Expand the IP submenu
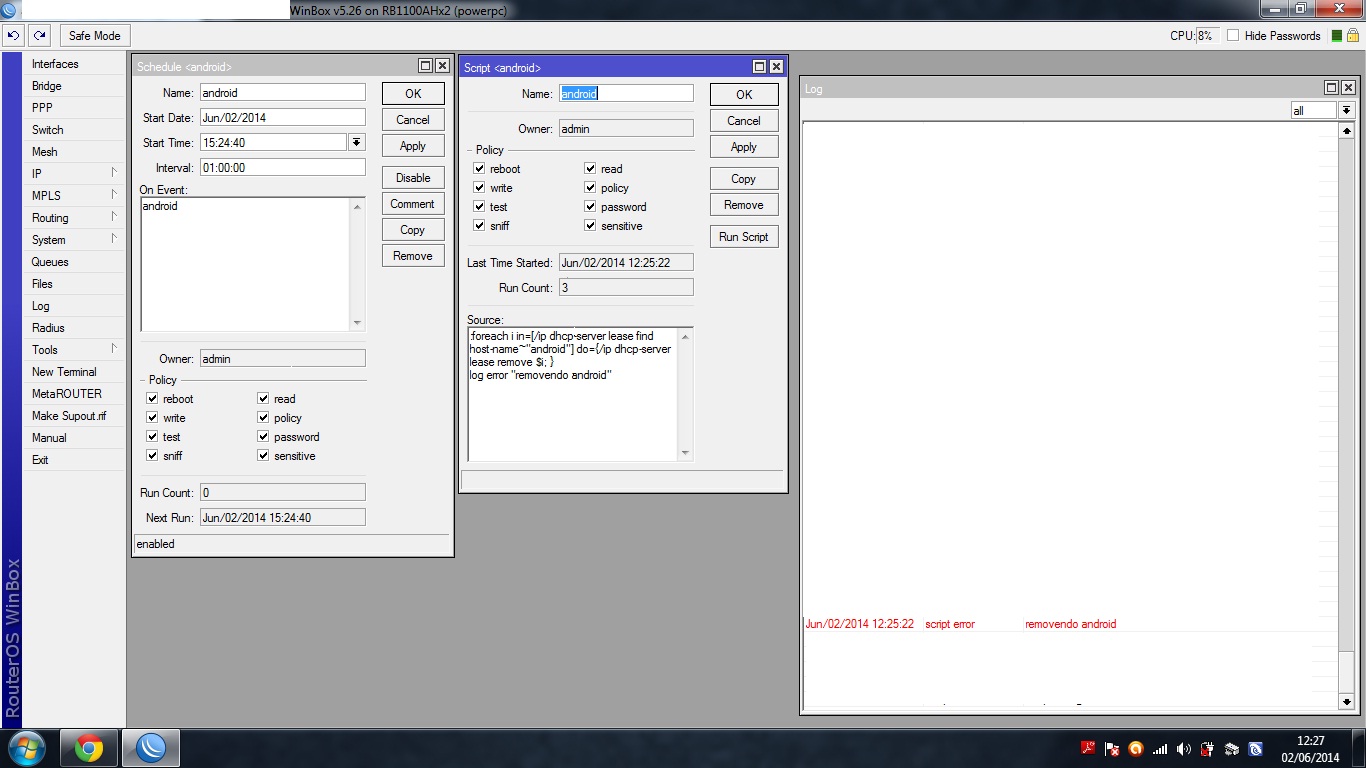Image resolution: width=1366 pixels, height=768 pixels. click(74, 174)
